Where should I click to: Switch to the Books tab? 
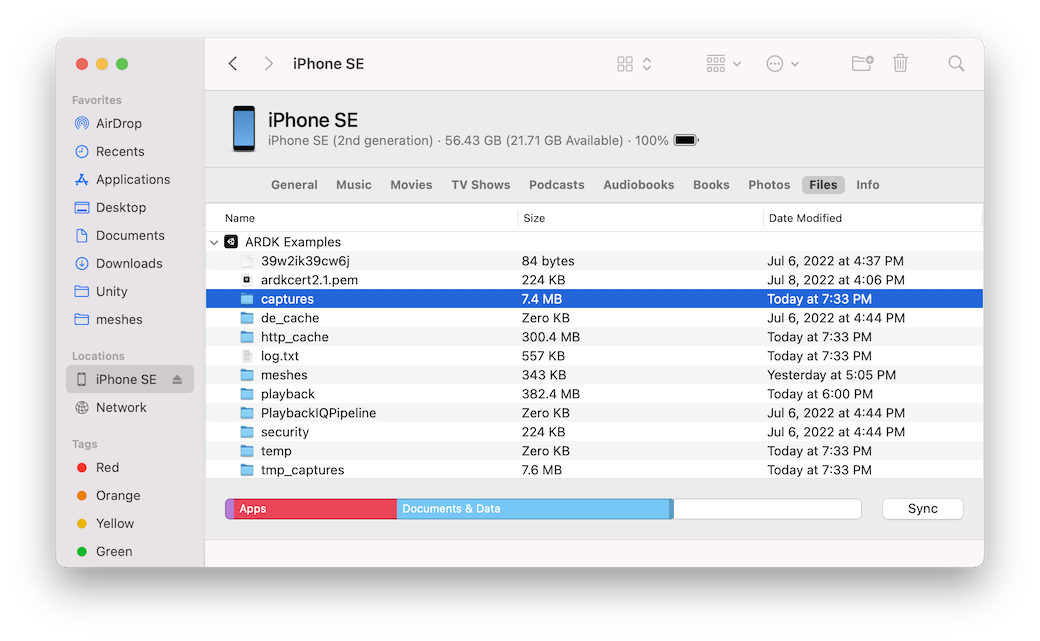pos(711,185)
